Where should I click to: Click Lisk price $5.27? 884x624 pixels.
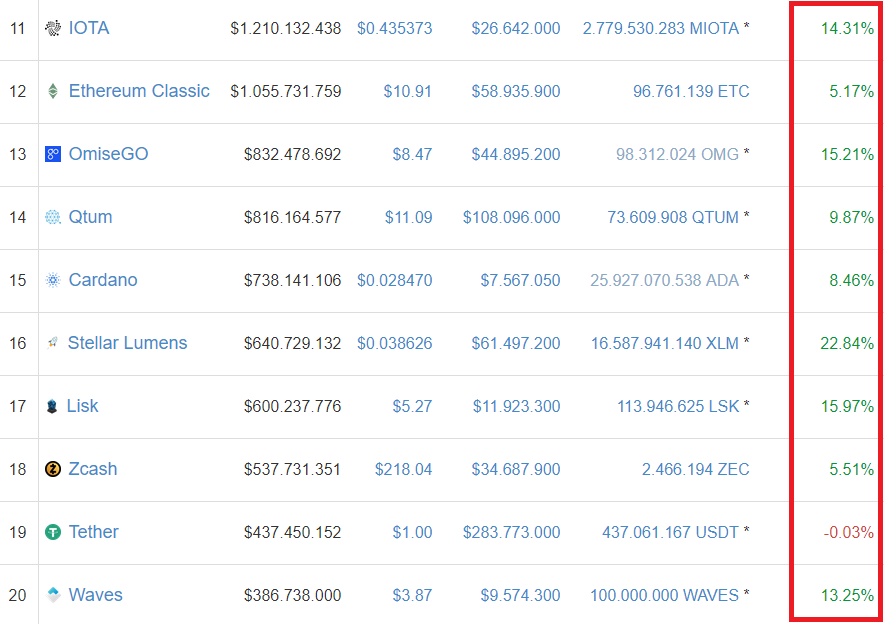point(412,406)
